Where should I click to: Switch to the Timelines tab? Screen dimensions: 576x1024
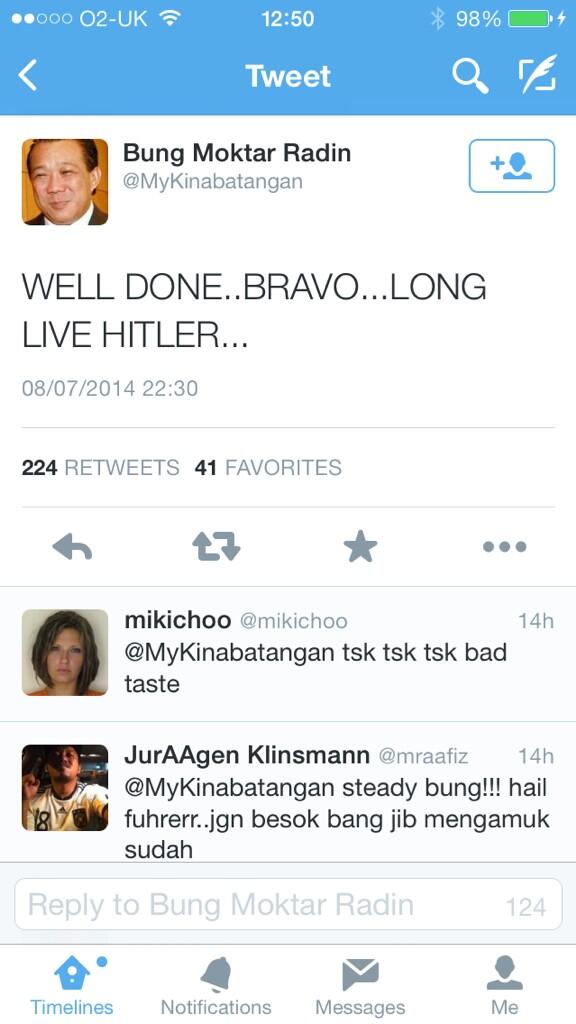[72, 985]
